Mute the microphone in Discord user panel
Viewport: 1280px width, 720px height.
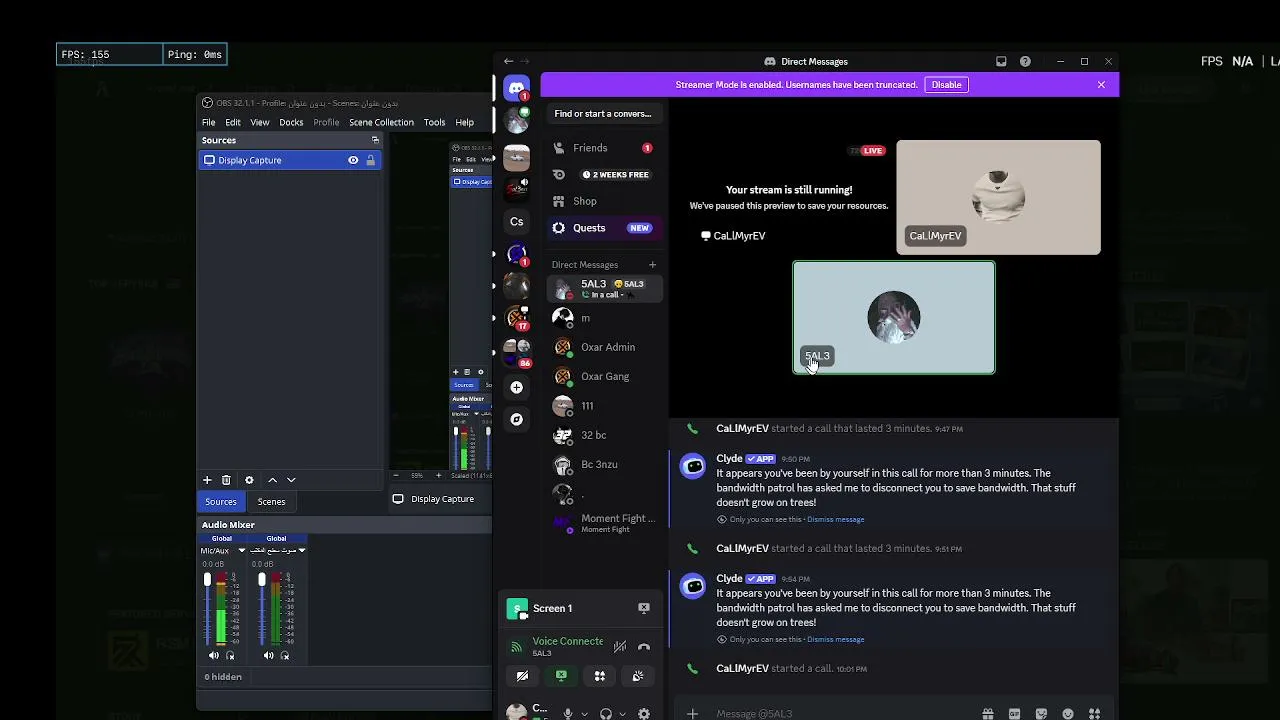[x=568, y=713]
